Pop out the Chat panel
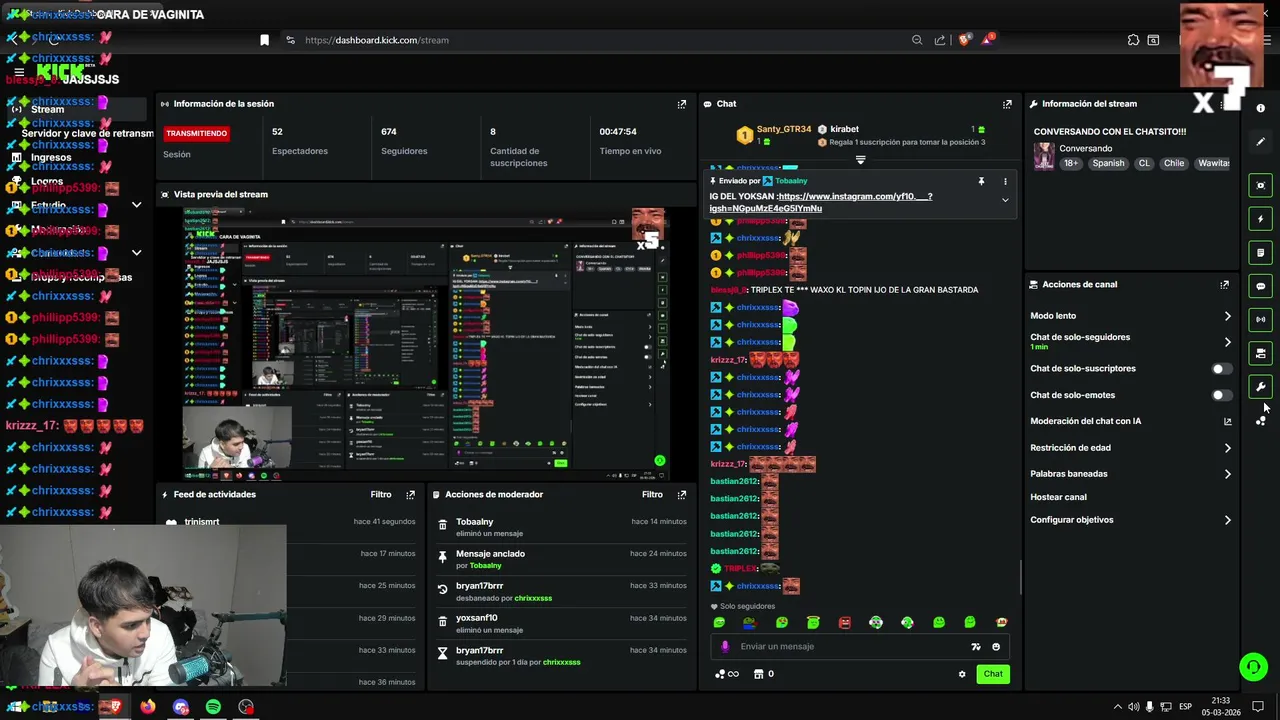This screenshot has height=720, width=1280. pyautogui.click(x=1007, y=104)
